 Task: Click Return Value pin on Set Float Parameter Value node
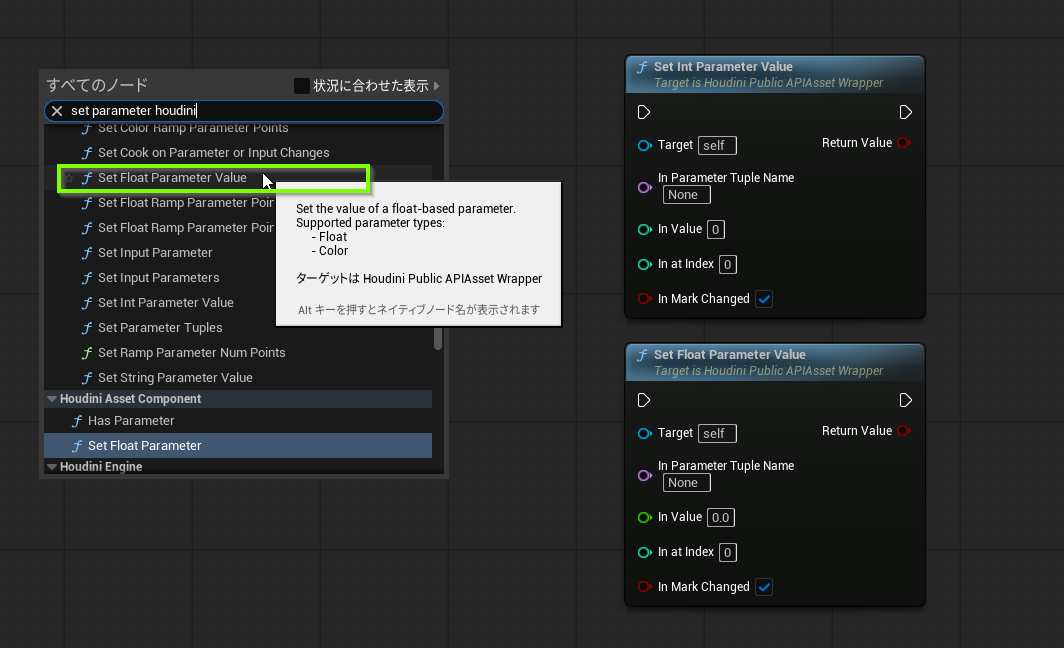click(x=904, y=431)
